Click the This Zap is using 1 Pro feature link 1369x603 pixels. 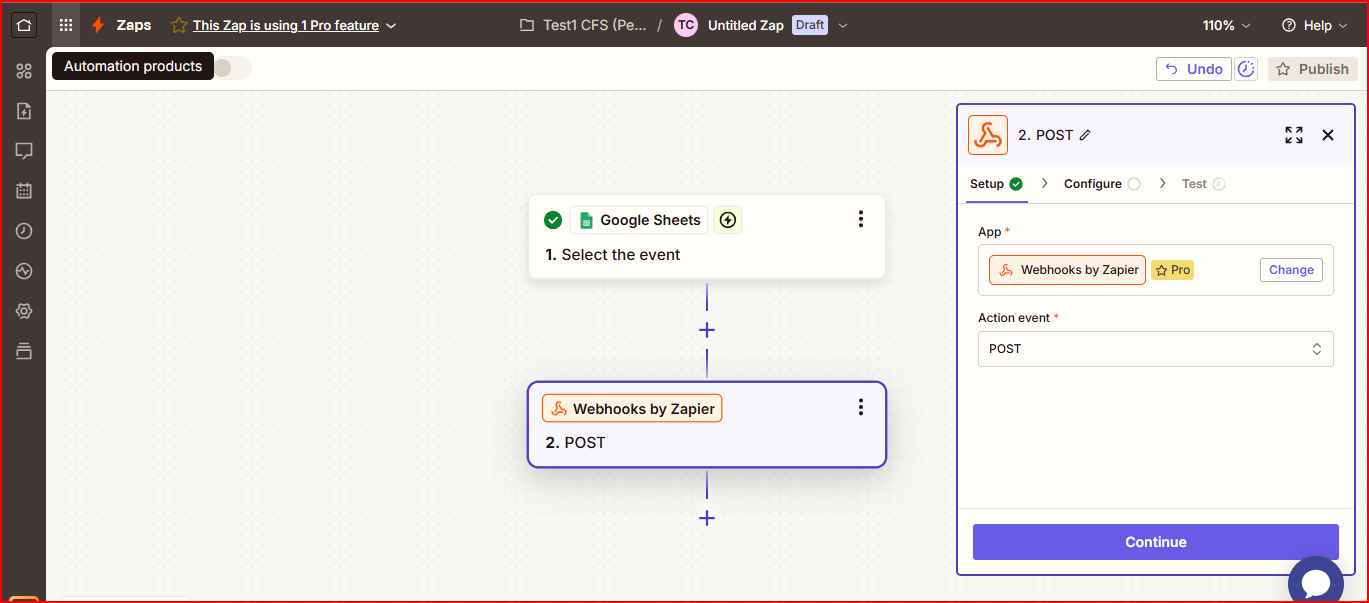pos(286,25)
